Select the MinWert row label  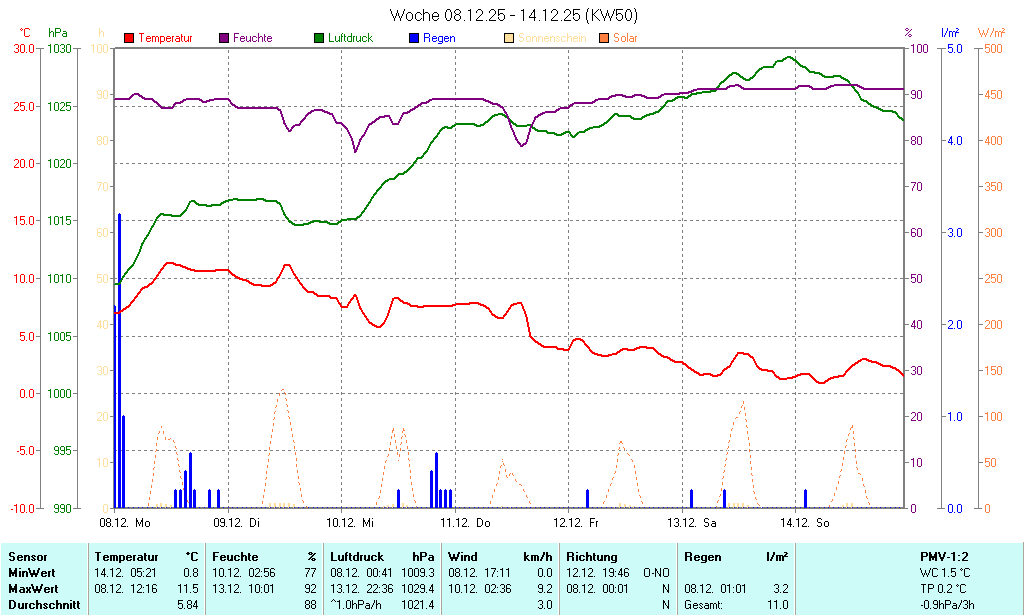[x=32, y=573]
